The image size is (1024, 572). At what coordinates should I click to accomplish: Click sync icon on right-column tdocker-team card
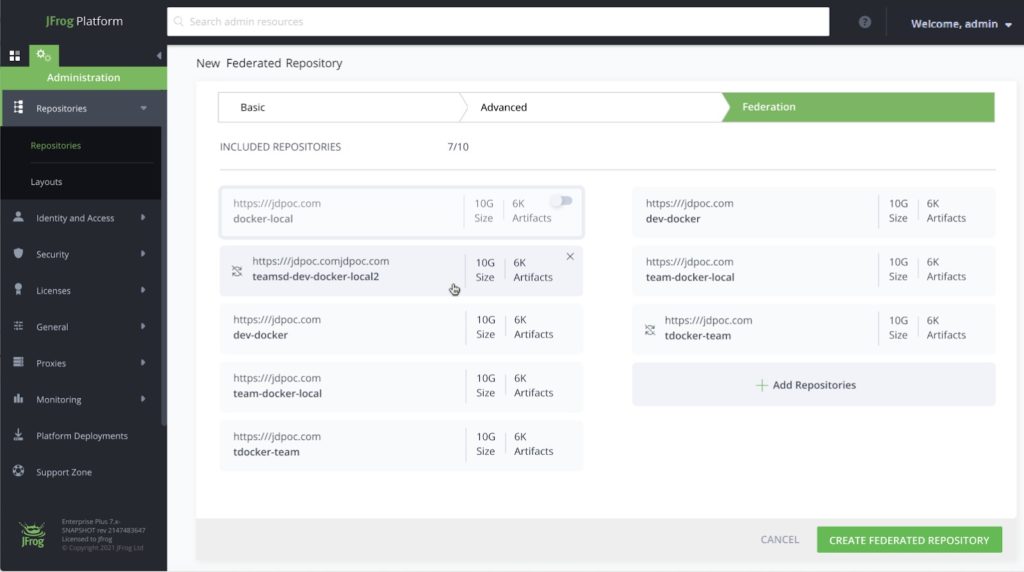pos(650,329)
